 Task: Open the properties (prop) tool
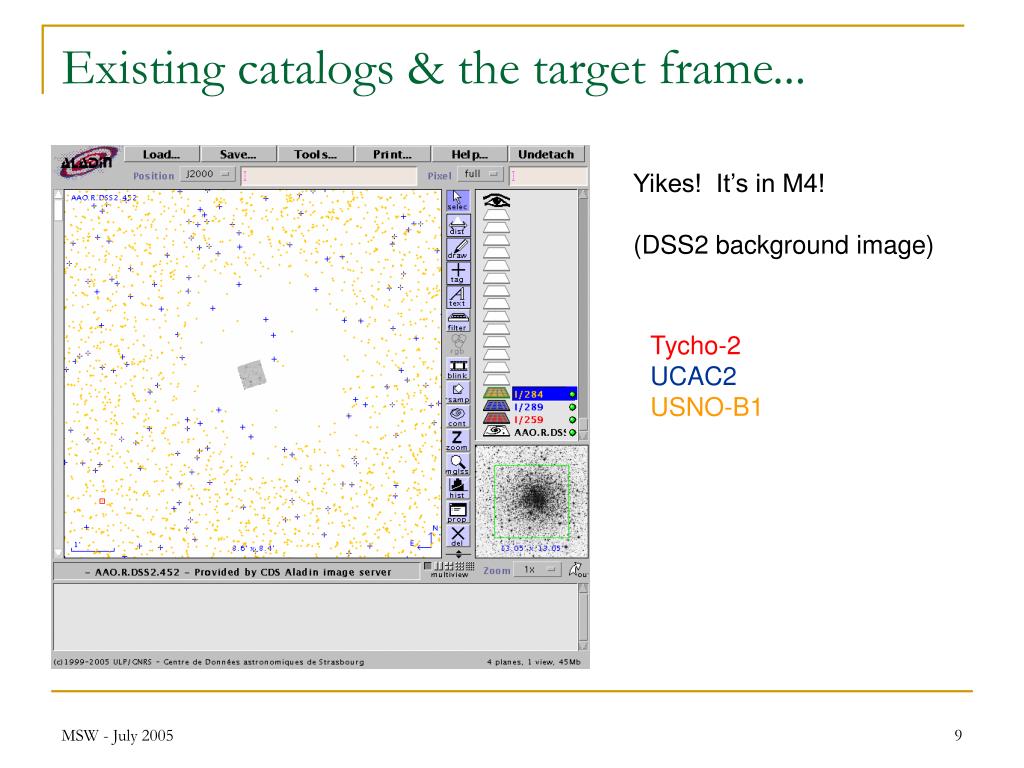point(457,512)
